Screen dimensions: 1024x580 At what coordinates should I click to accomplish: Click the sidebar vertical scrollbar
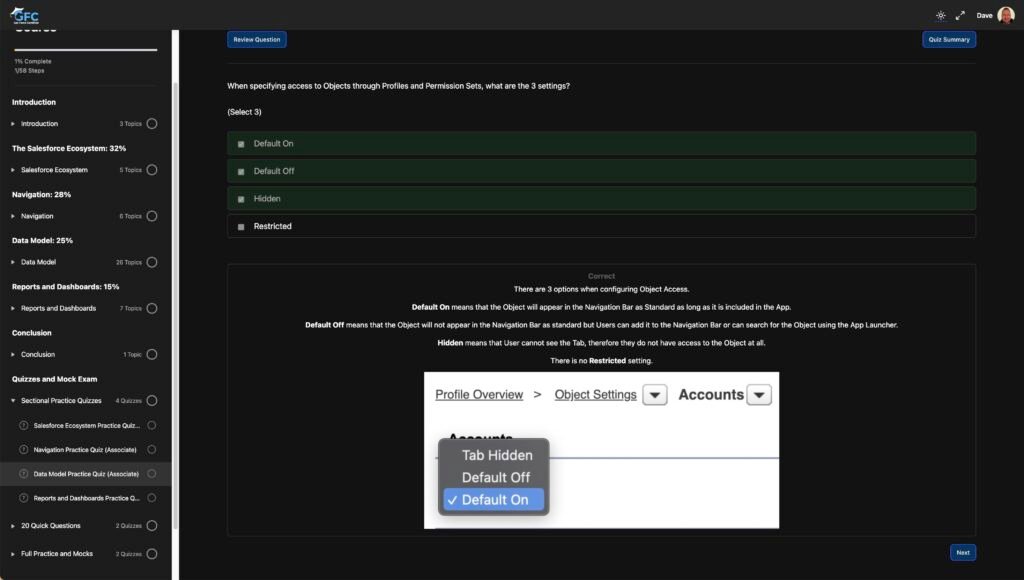click(175, 304)
